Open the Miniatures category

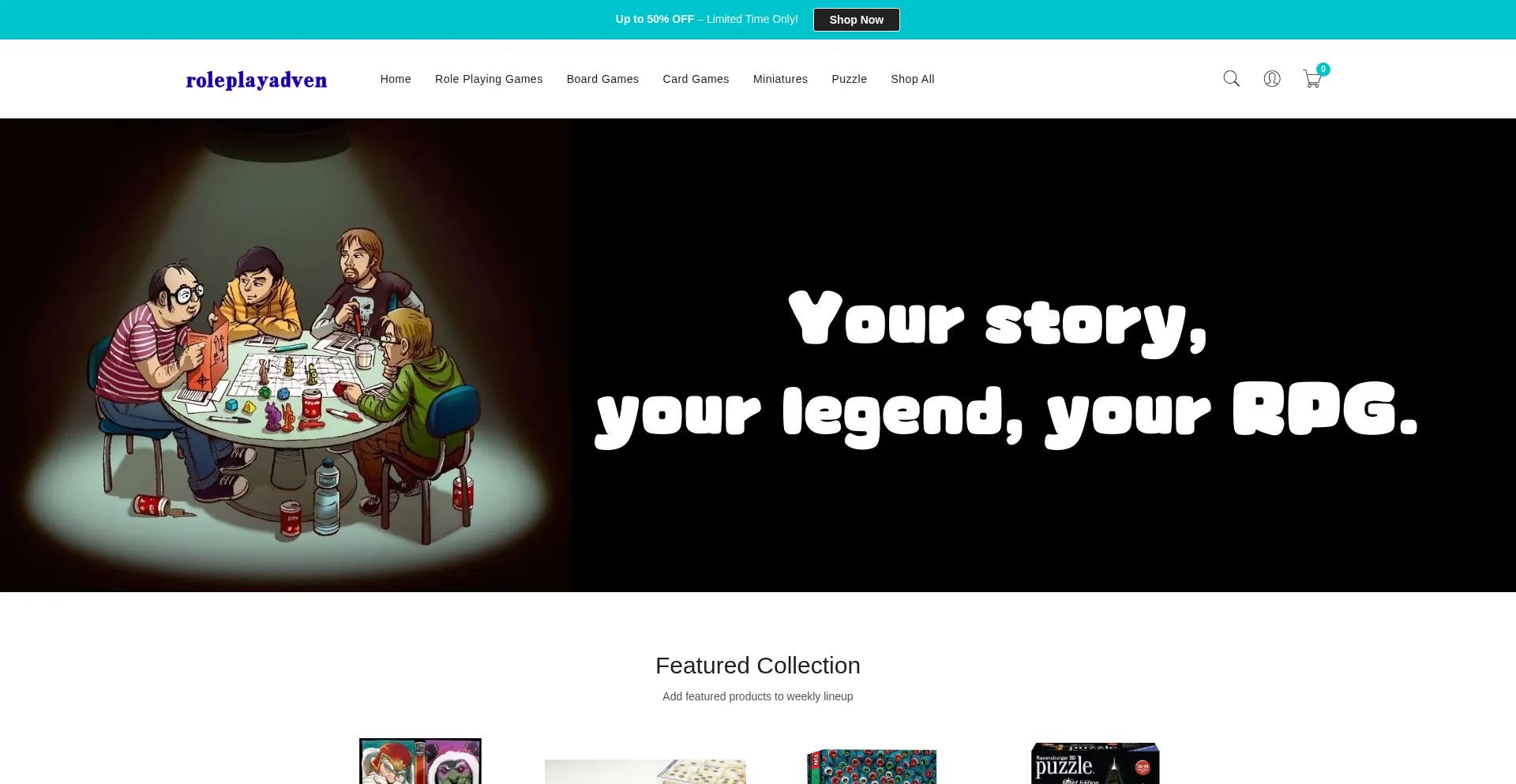[780, 79]
